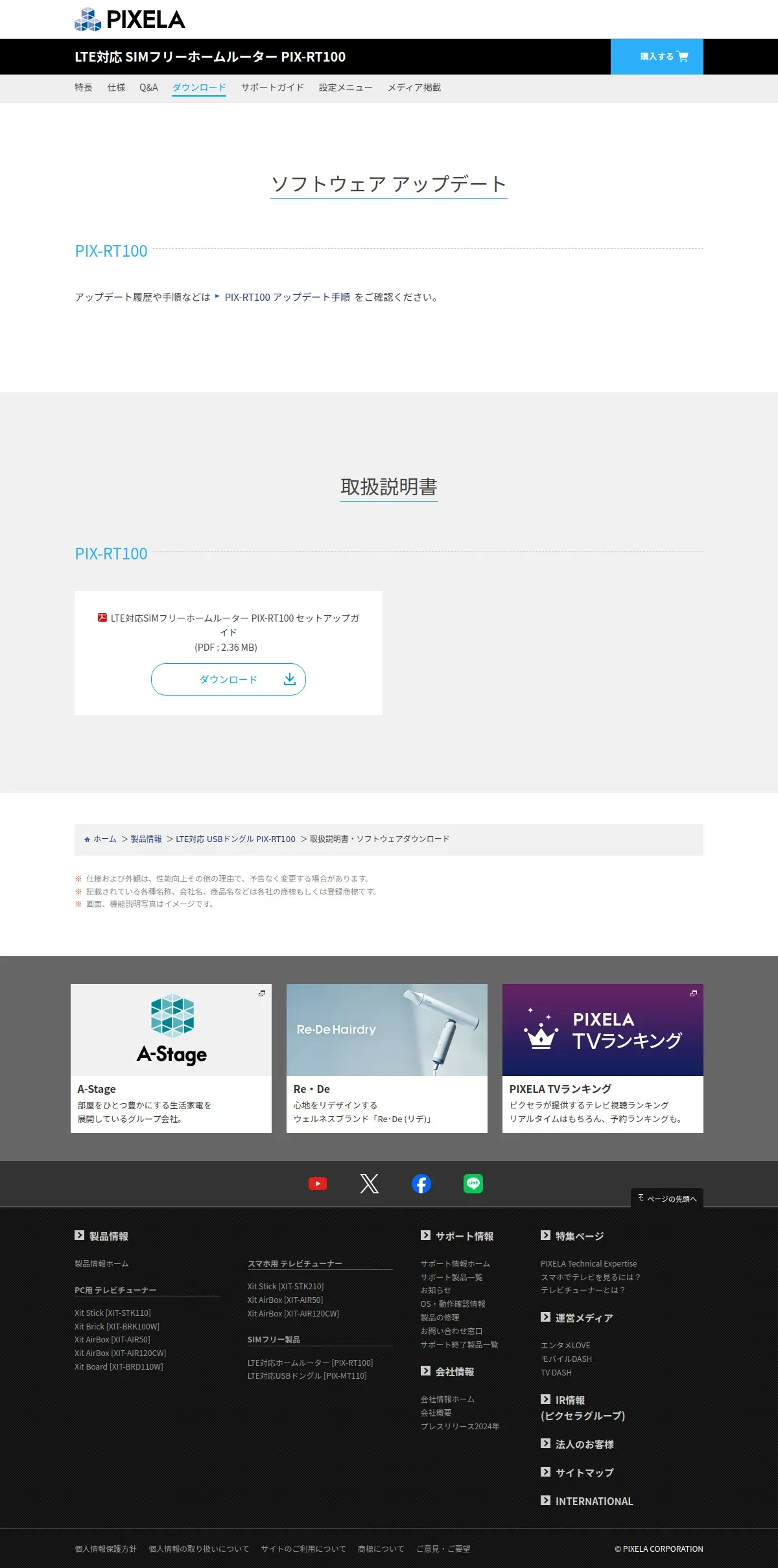Image resolution: width=778 pixels, height=1568 pixels.
Task: Open PIX-RT100 アップデート手順 link
Action: click(x=287, y=297)
